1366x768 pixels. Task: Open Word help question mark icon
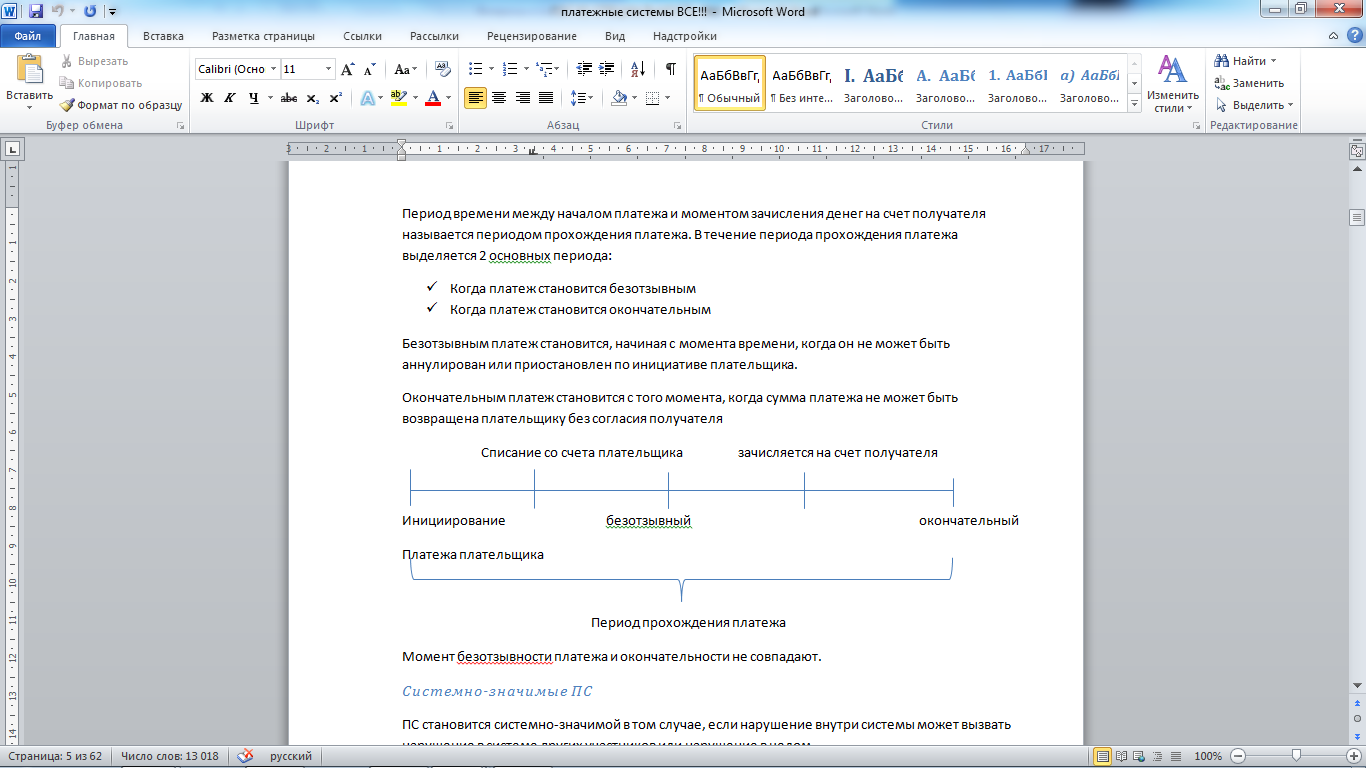[1354, 36]
